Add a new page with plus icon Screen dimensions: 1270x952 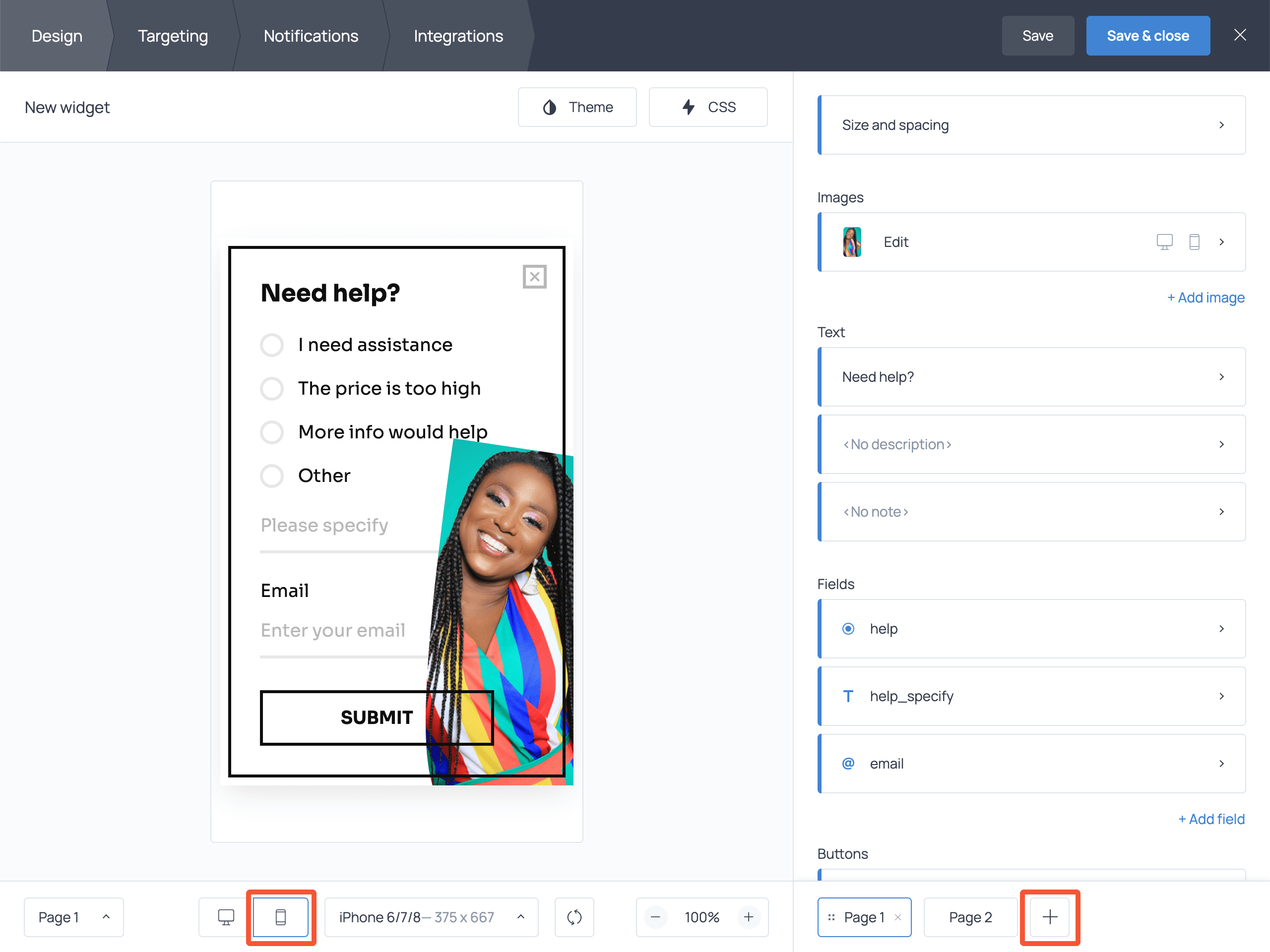coord(1050,916)
